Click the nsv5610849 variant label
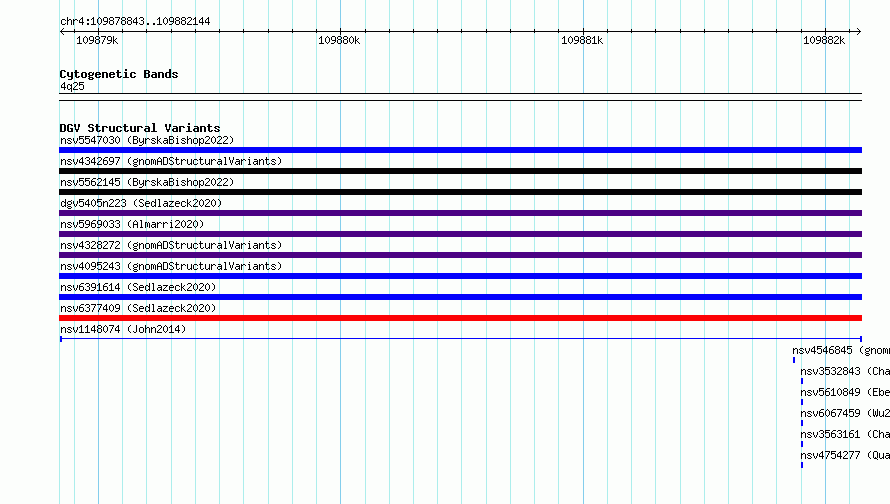890x504 pixels. tap(845, 392)
